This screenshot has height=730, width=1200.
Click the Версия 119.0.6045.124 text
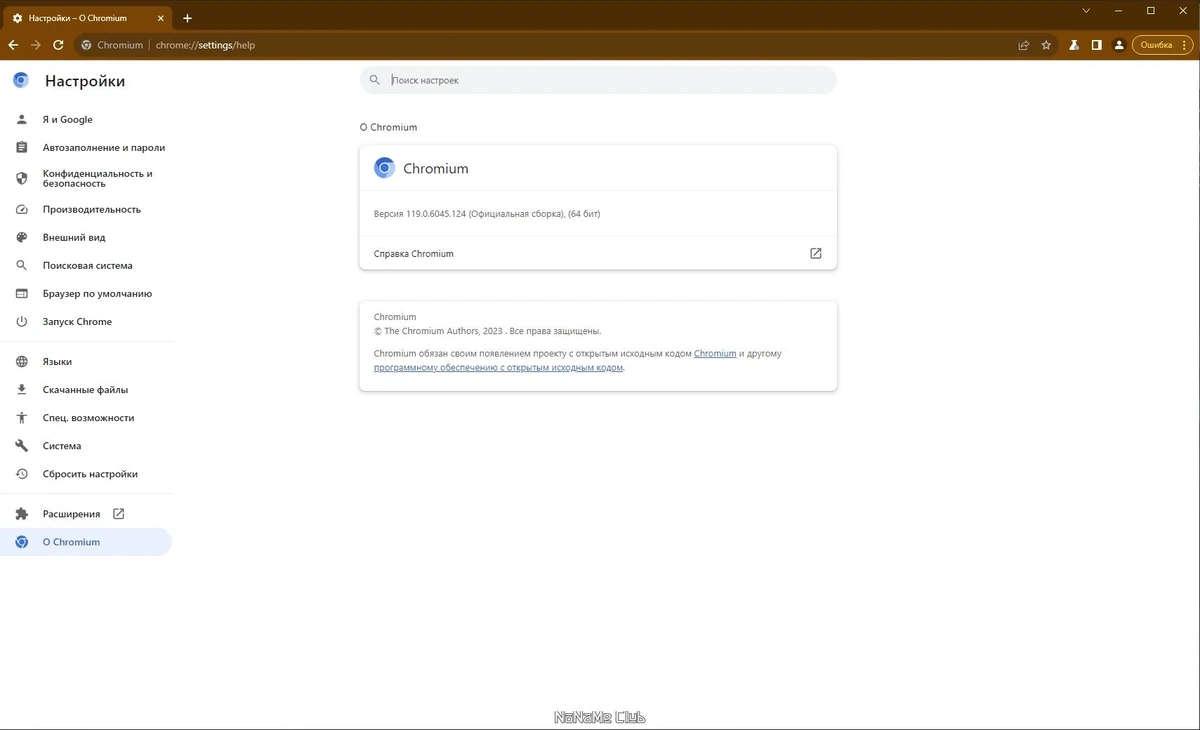click(487, 214)
